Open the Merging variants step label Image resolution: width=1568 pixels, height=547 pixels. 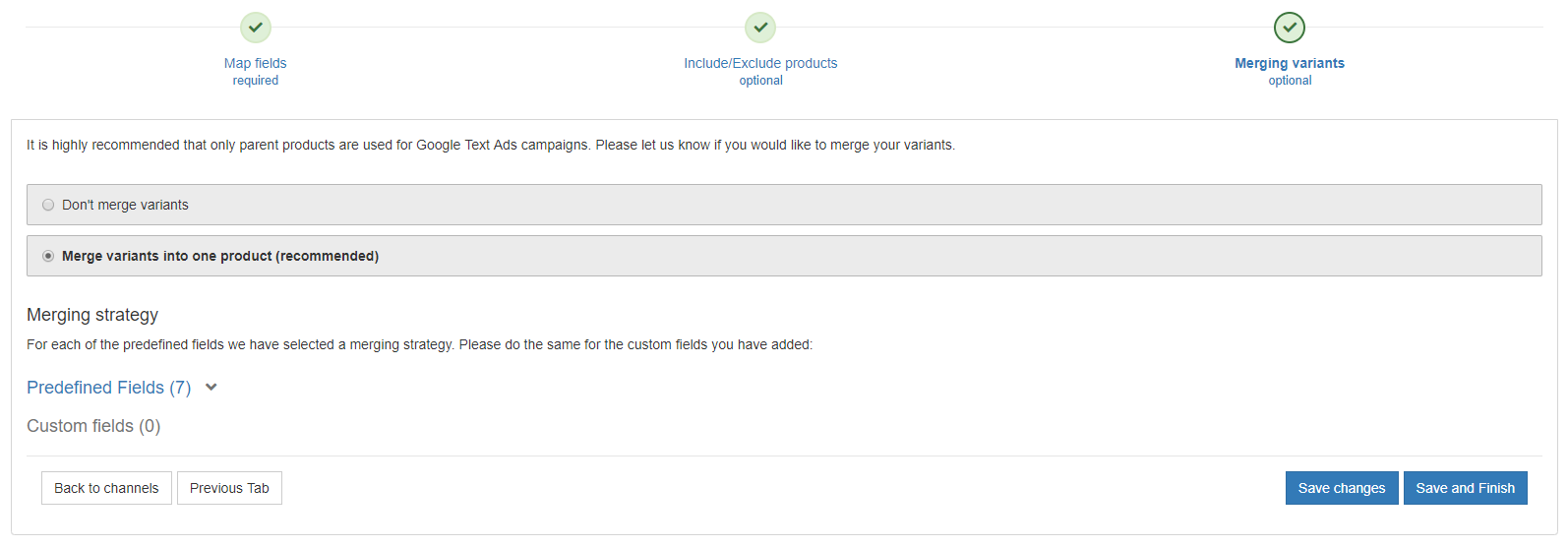[1290, 63]
